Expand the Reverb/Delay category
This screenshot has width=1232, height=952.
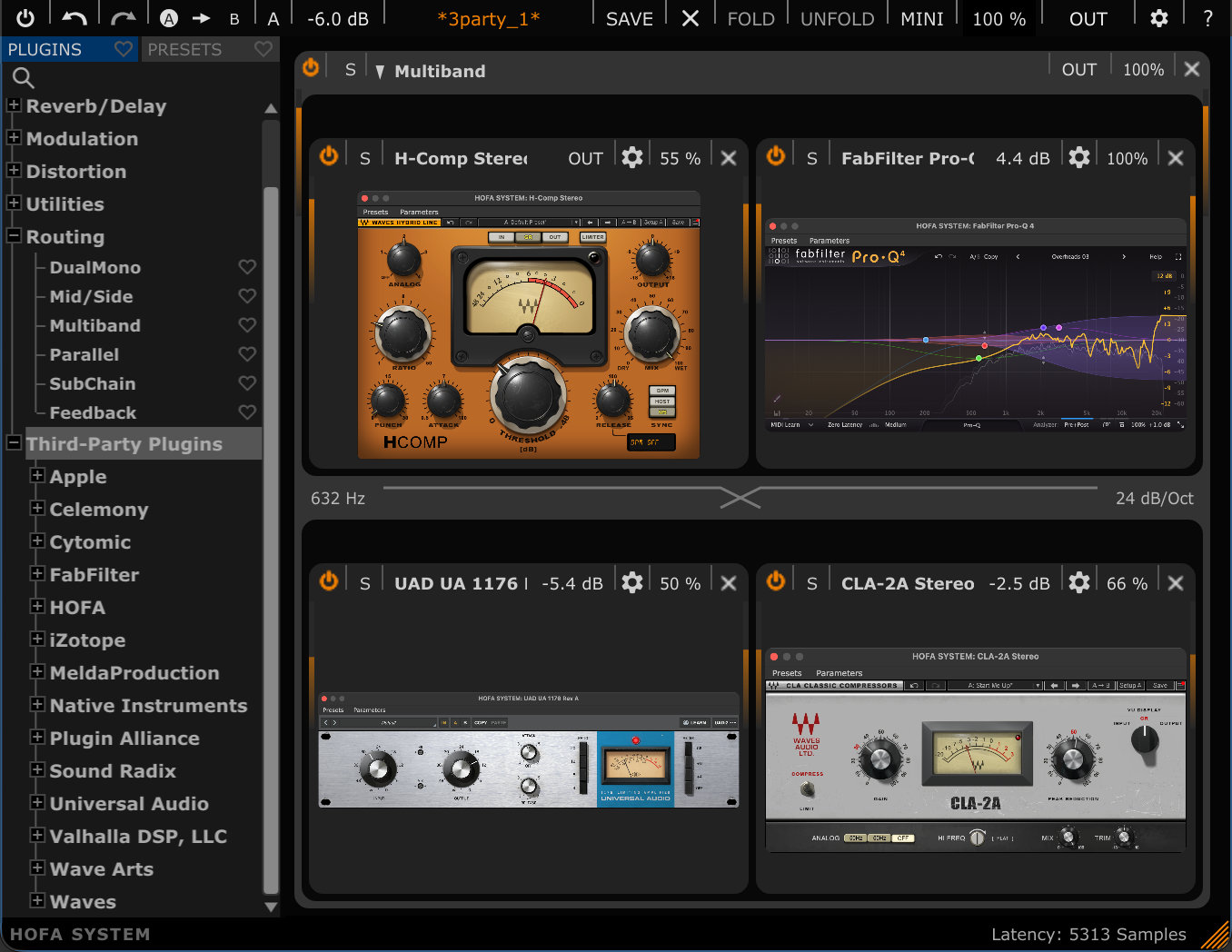[x=14, y=105]
